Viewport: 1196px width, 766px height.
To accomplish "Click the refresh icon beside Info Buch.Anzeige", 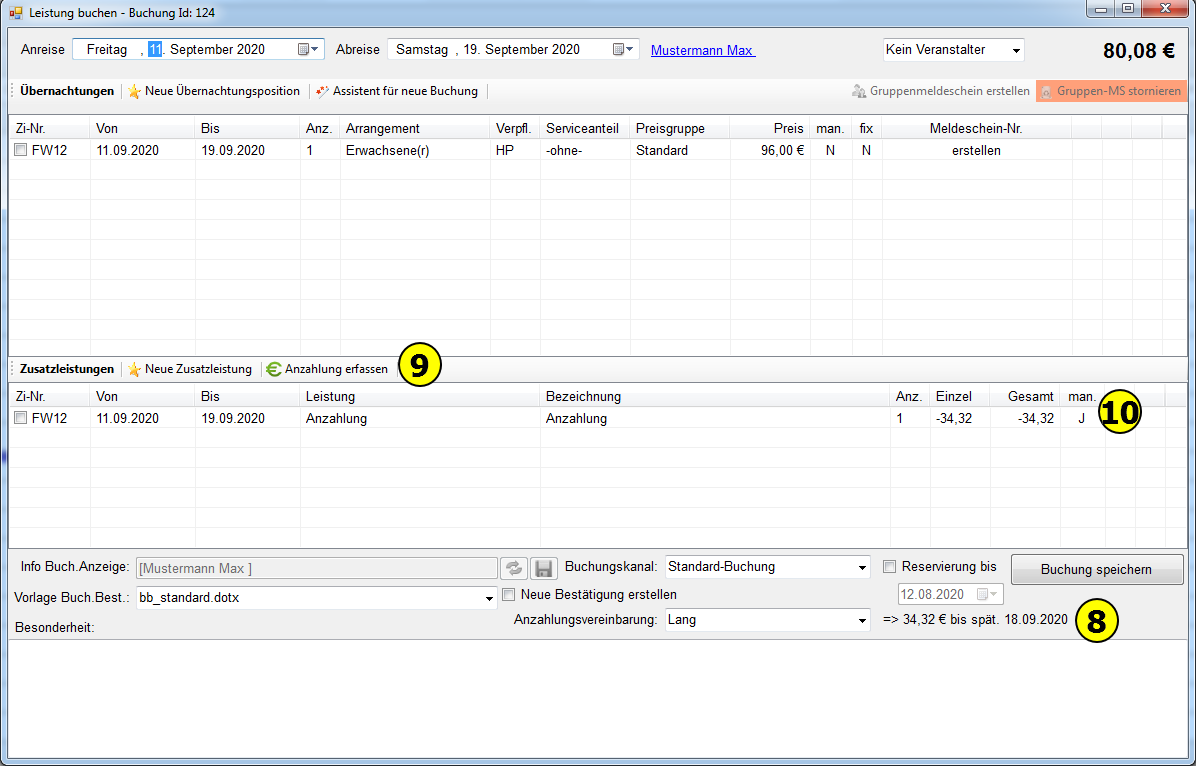I will click(513, 568).
